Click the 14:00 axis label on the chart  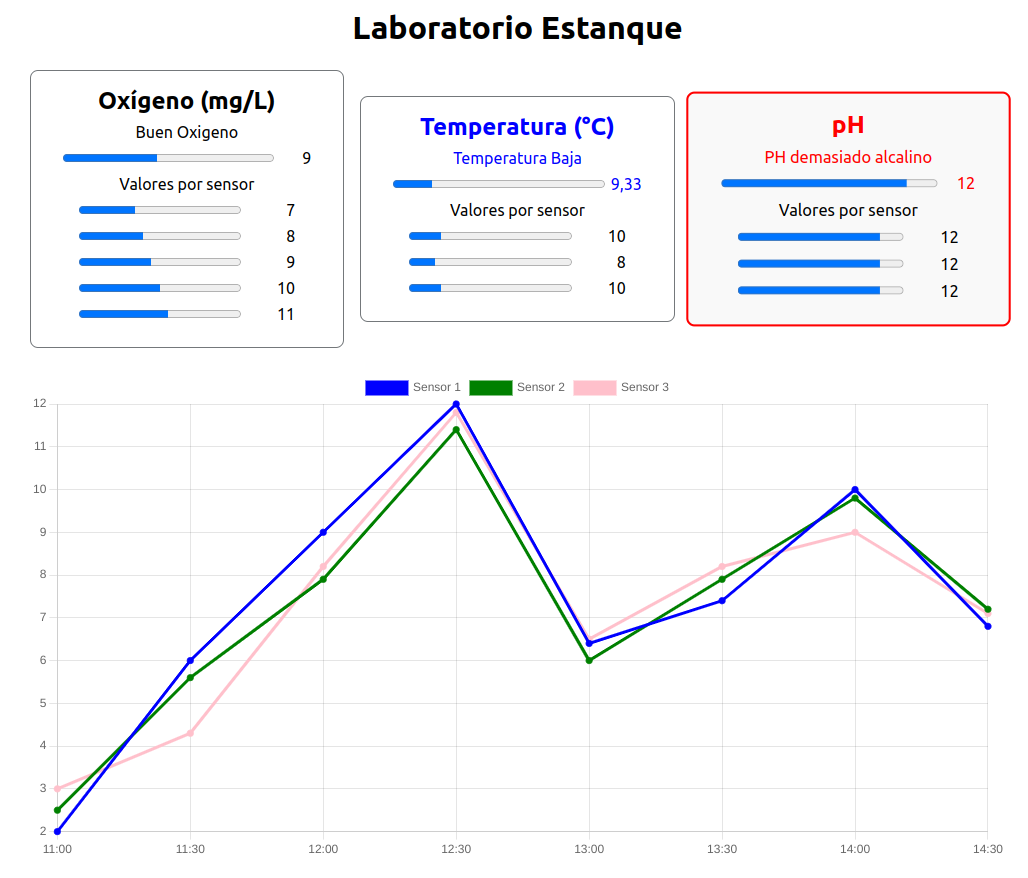(855, 849)
